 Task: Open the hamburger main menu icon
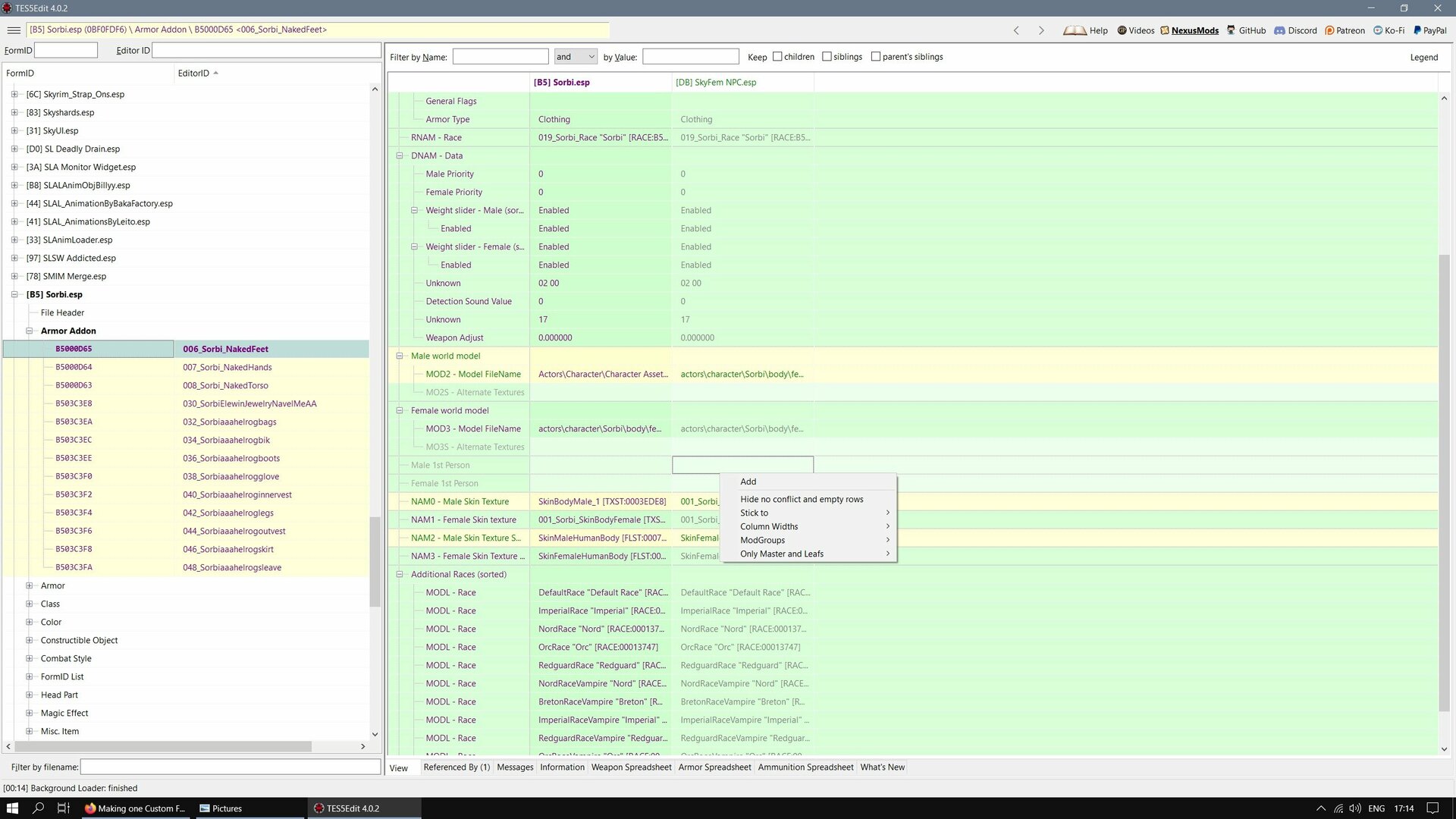[14, 30]
